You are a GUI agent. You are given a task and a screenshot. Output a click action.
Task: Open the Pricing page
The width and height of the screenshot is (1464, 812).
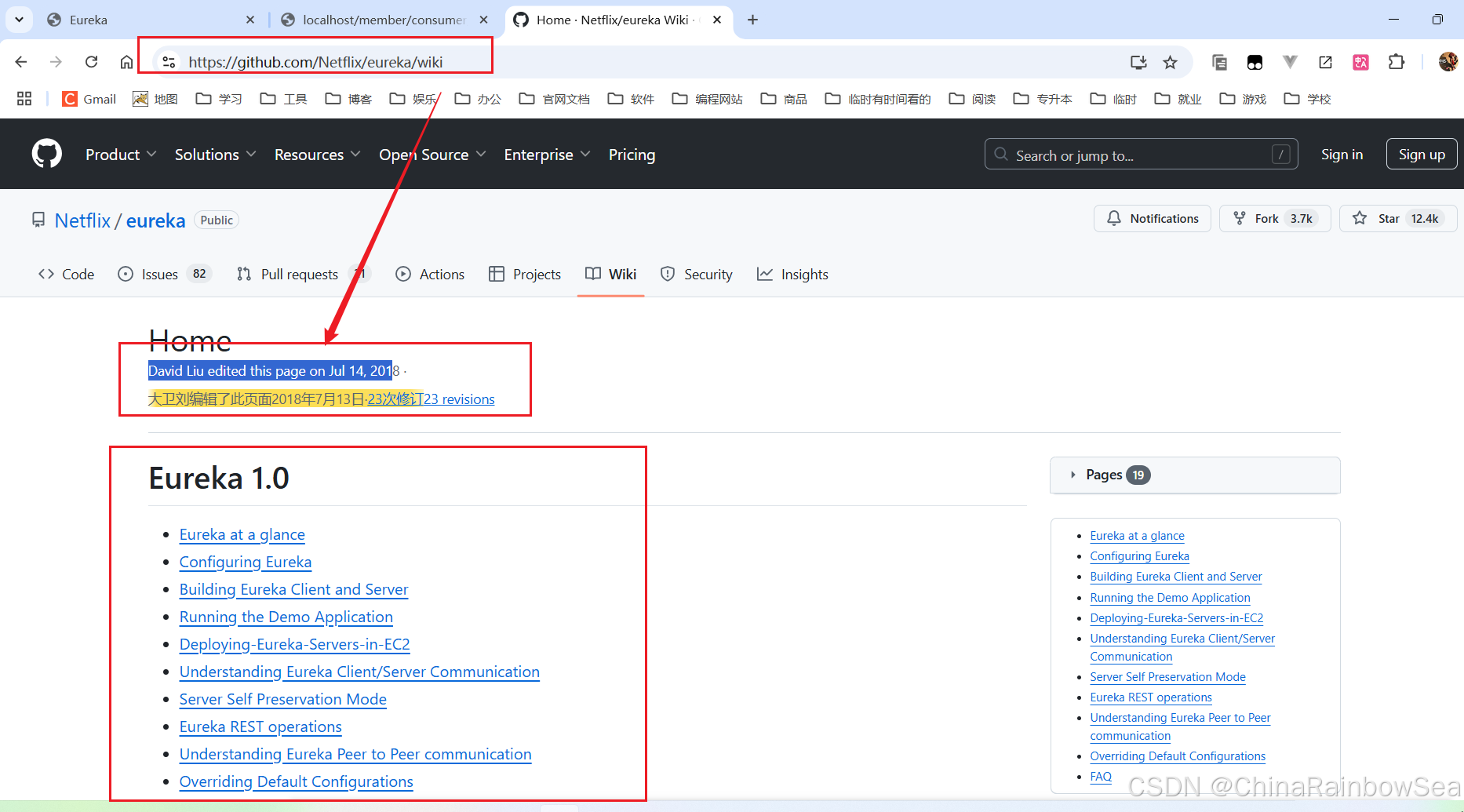(632, 155)
